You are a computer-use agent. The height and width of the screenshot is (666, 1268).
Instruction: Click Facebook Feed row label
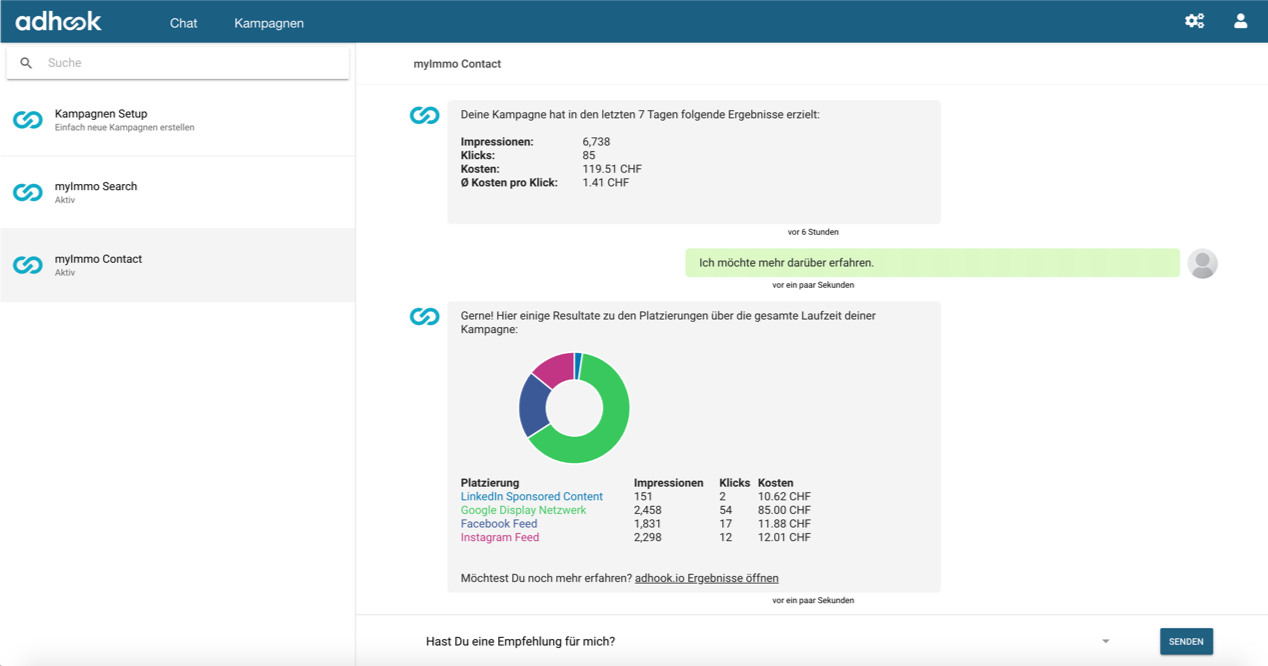pos(498,524)
